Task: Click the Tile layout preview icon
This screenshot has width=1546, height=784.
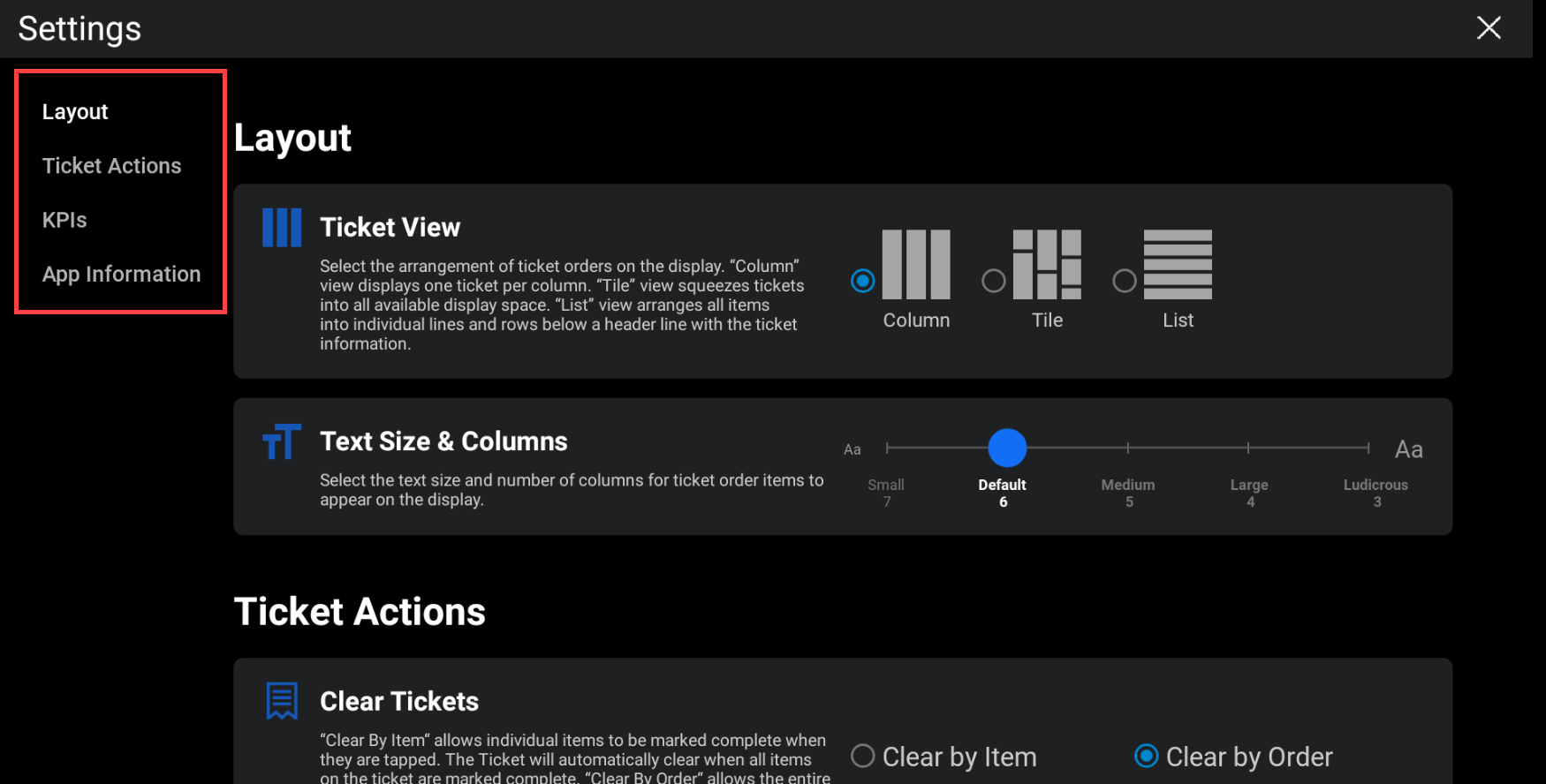Action: click(x=1047, y=264)
